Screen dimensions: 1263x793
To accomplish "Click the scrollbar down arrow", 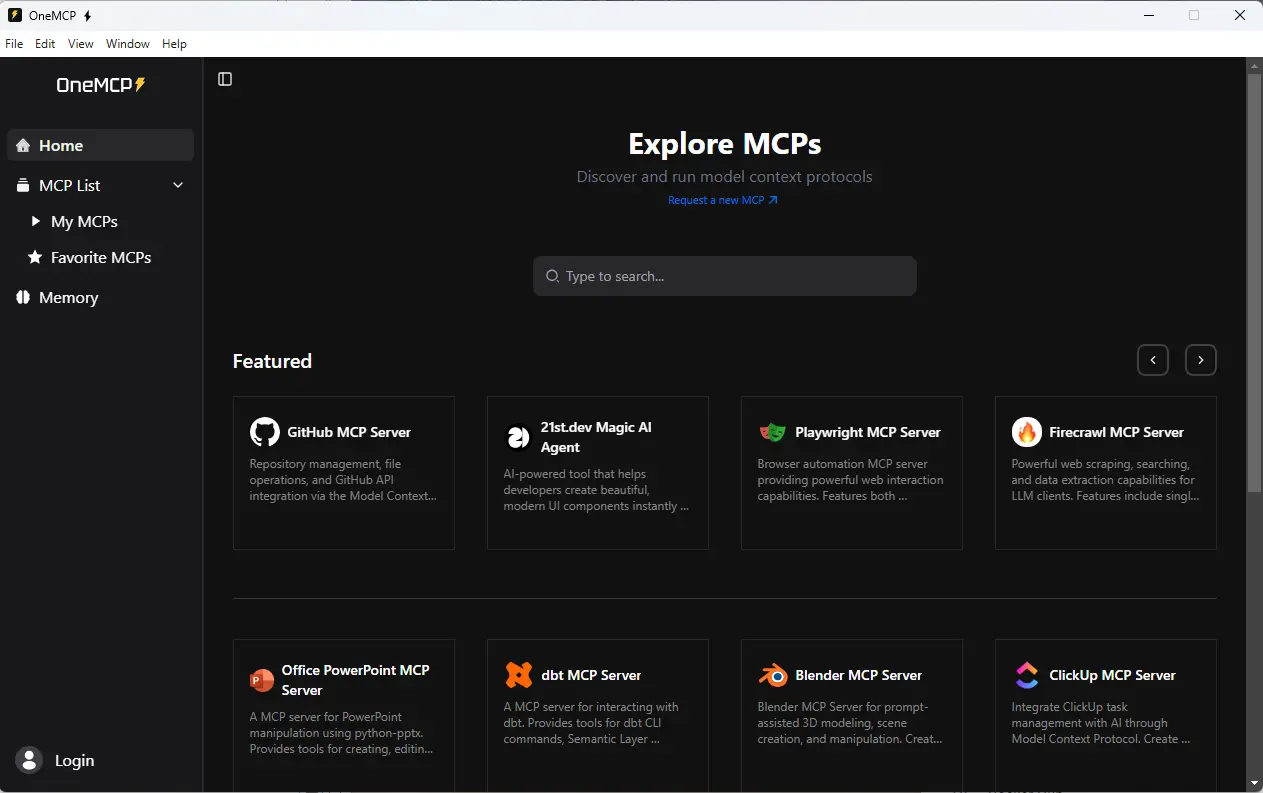I will click(1254, 783).
